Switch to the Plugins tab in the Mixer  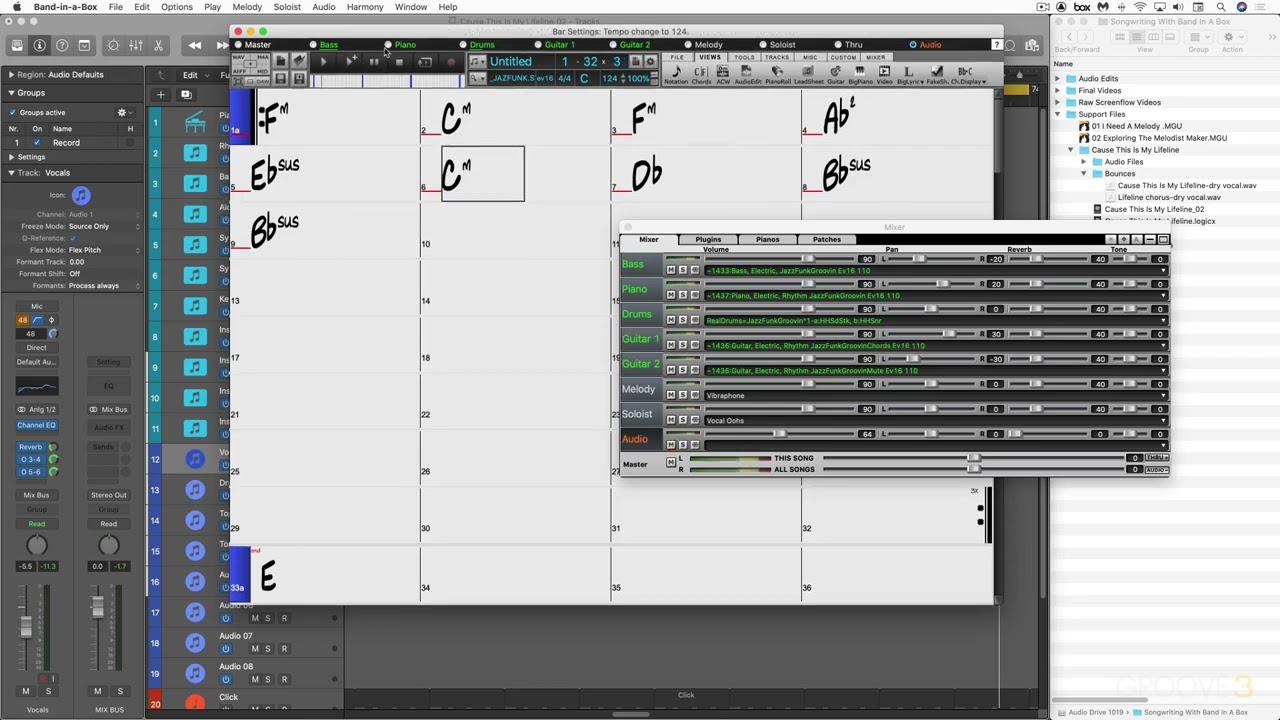708,239
